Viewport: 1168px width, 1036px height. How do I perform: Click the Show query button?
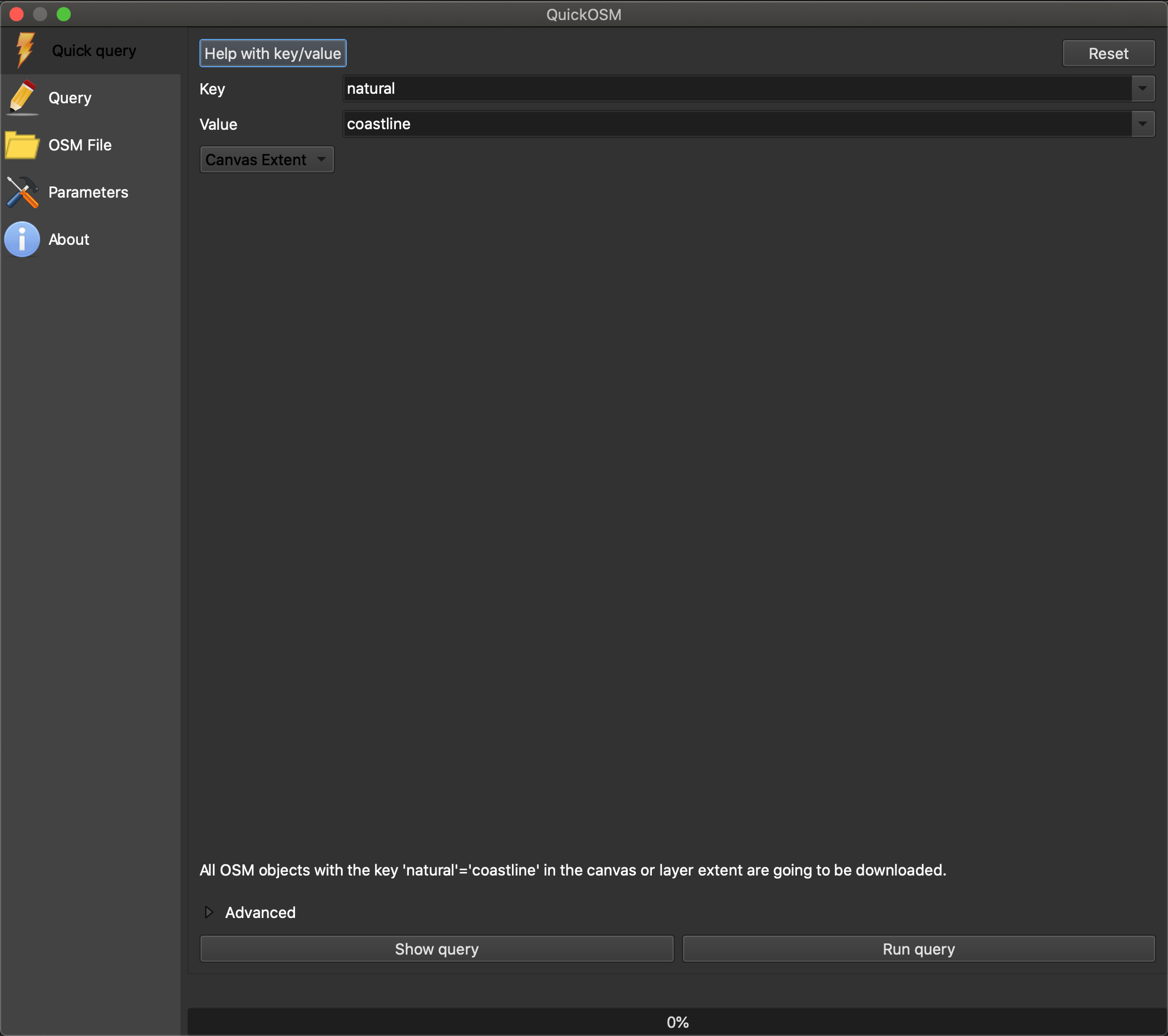coord(437,949)
